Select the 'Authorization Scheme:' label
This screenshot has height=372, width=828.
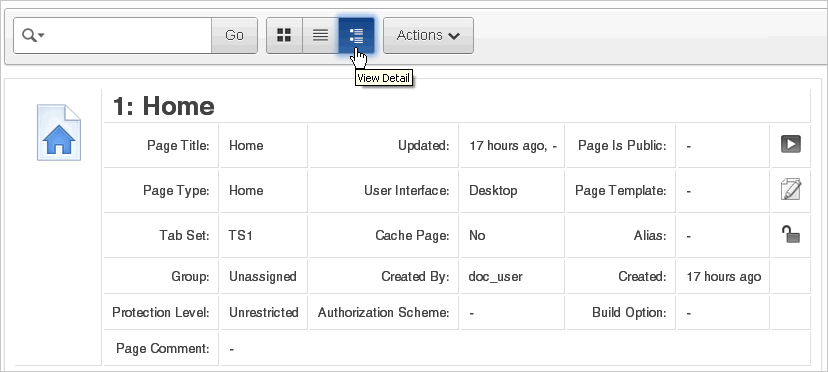click(383, 312)
